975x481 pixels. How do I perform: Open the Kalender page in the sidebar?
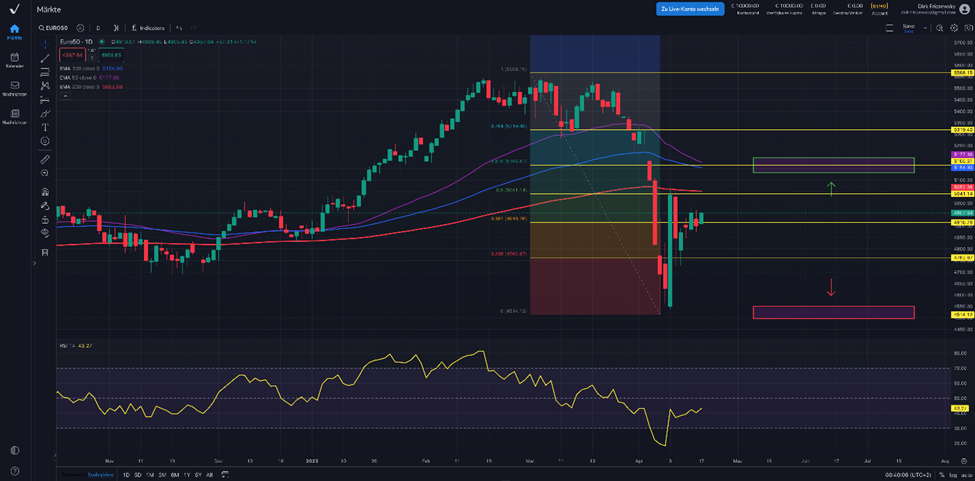(14, 60)
